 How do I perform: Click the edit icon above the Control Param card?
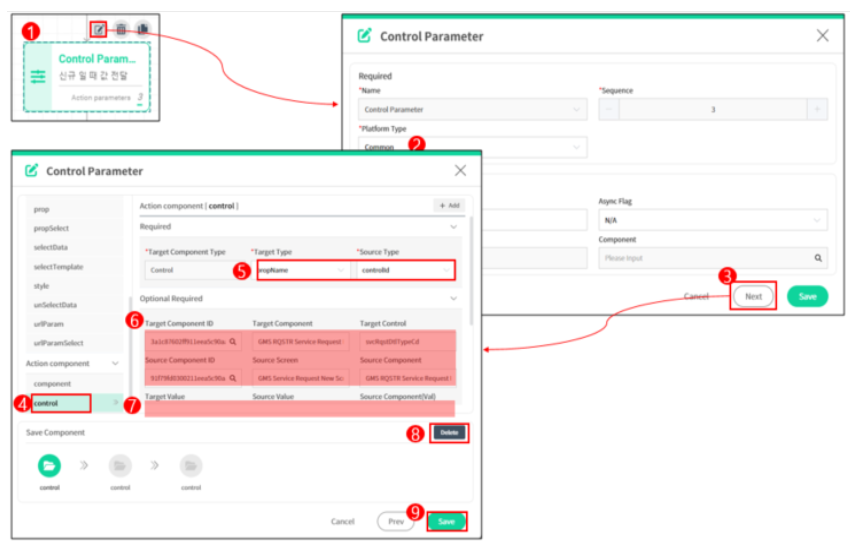98,29
